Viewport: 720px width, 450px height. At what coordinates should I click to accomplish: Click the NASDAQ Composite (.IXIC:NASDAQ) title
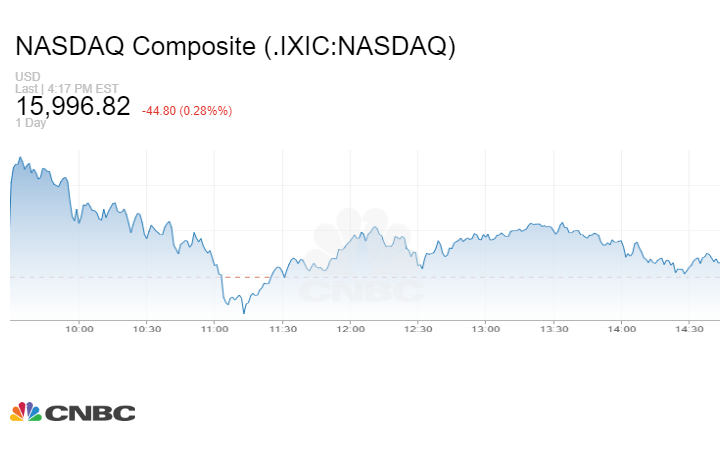[x=235, y=47]
